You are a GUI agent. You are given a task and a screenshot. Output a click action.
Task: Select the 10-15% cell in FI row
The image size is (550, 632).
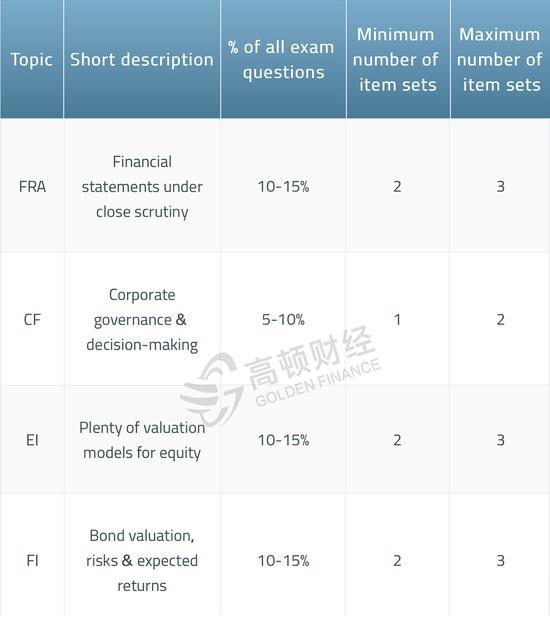point(283,561)
